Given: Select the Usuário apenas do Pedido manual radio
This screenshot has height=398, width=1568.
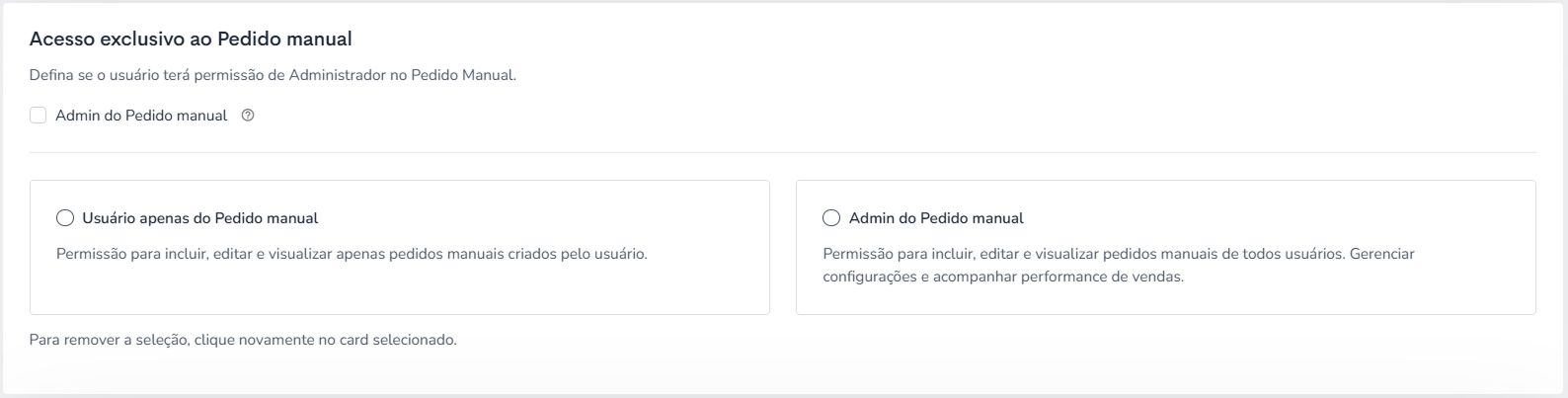Looking at the screenshot, I should pyautogui.click(x=65, y=218).
